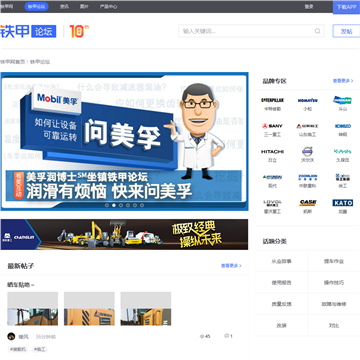Click the 铁甲论坛 site logo
The image size is (360, 360).
28,31
